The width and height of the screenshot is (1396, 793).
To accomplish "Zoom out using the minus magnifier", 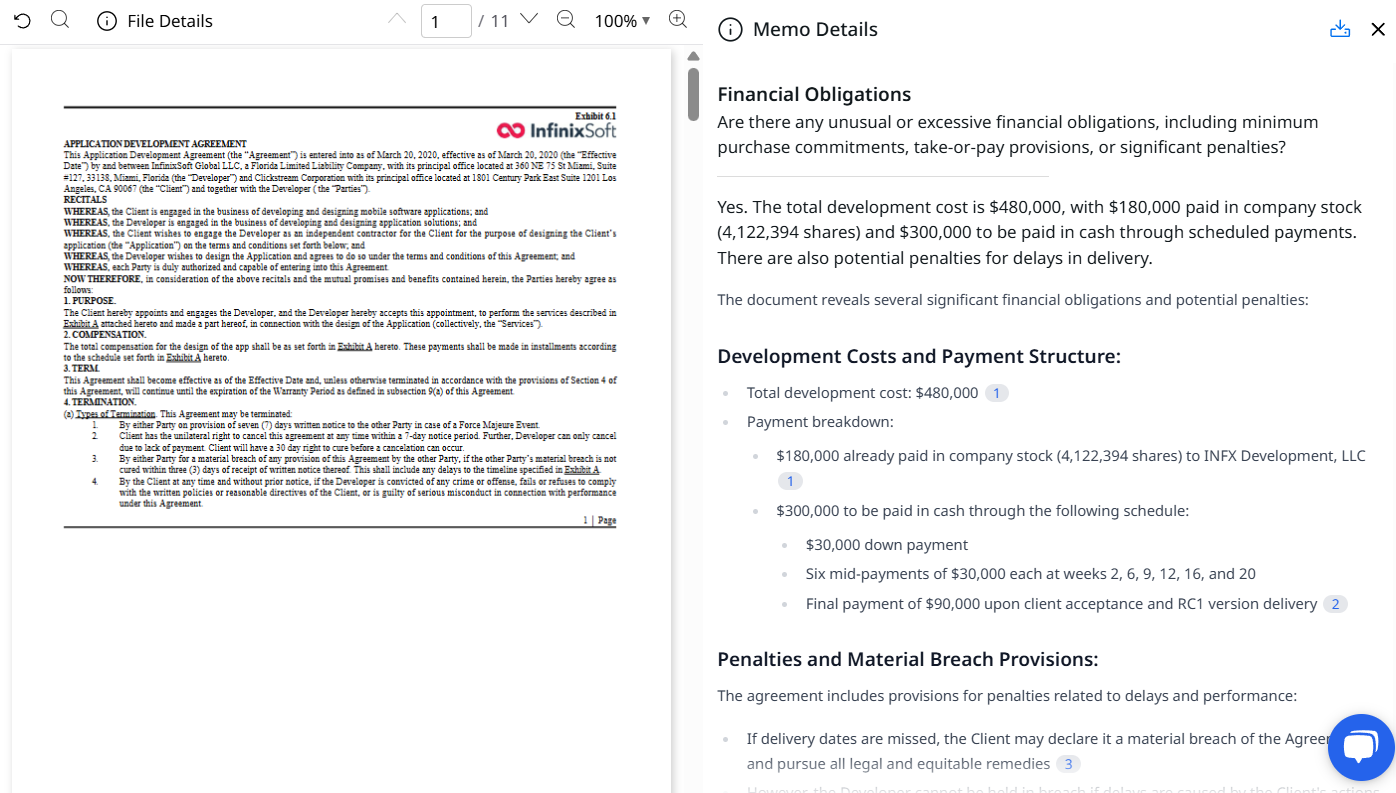I will (x=566, y=20).
